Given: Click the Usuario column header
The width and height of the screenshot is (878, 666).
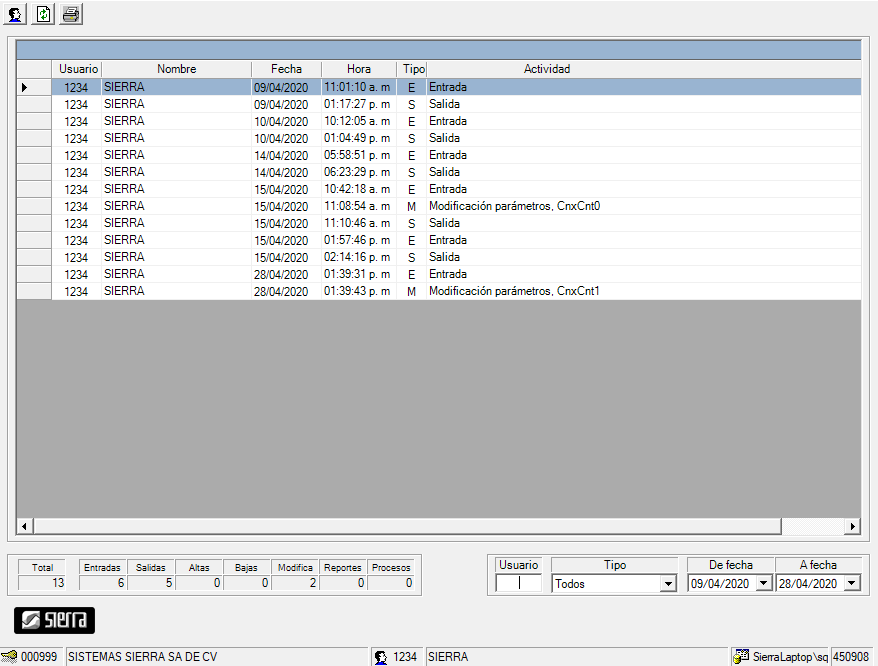Looking at the screenshot, I should coord(78,69).
